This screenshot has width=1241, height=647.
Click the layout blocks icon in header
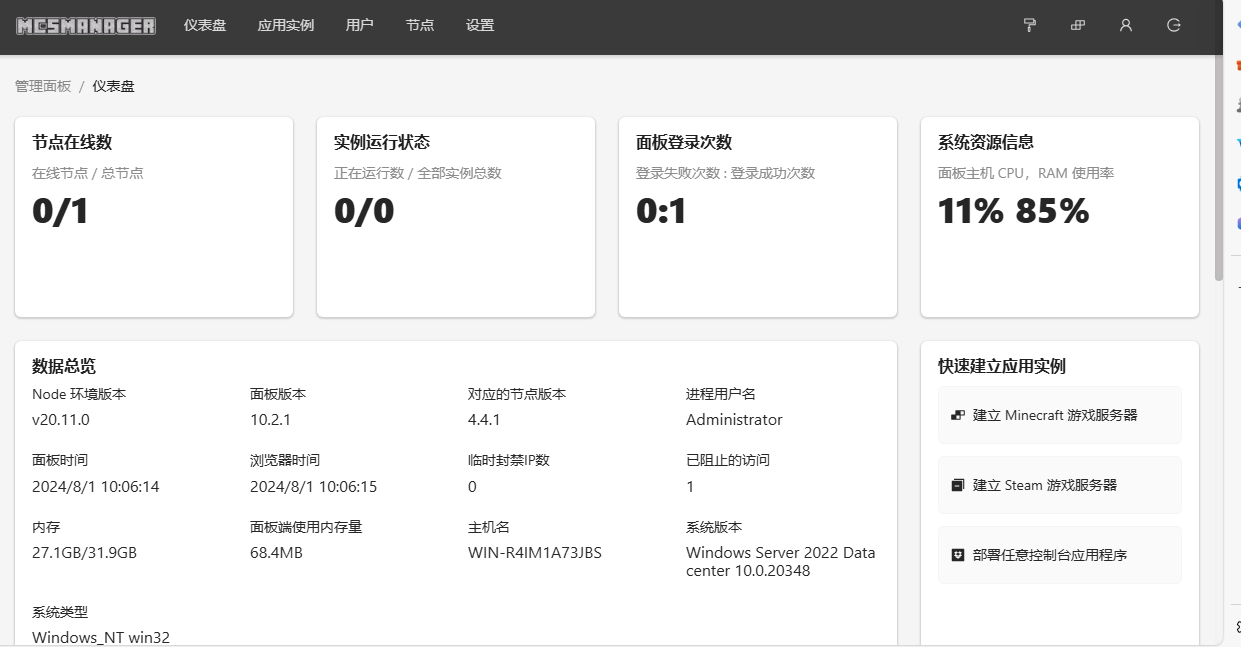[1078, 25]
